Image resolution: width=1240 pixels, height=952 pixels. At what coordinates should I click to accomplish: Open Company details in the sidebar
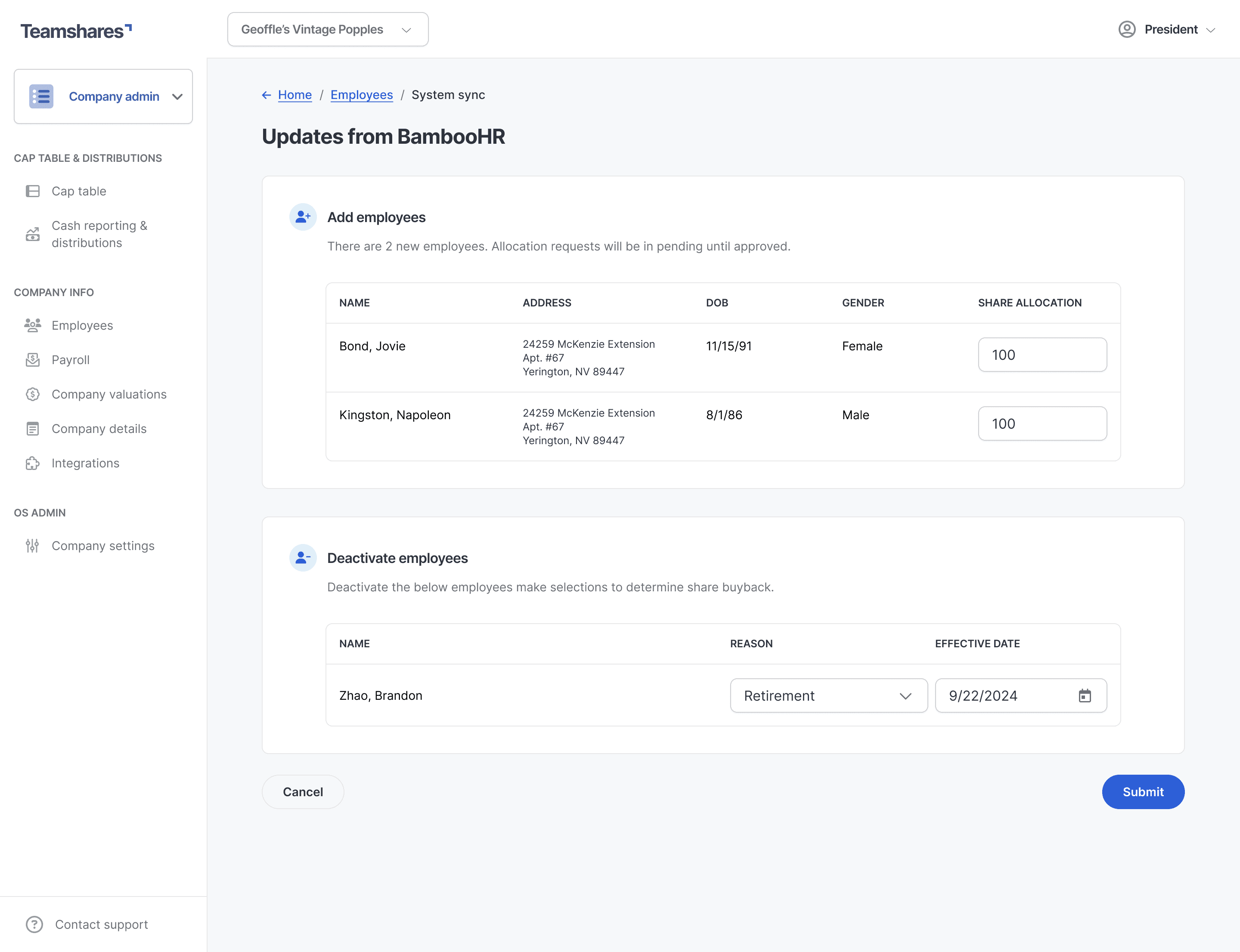(99, 429)
